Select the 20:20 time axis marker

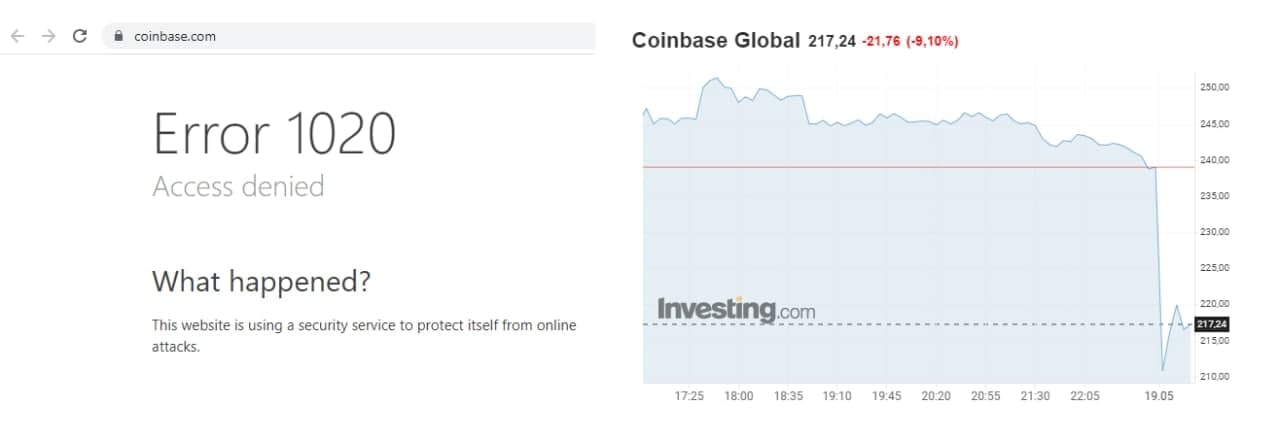click(936, 397)
